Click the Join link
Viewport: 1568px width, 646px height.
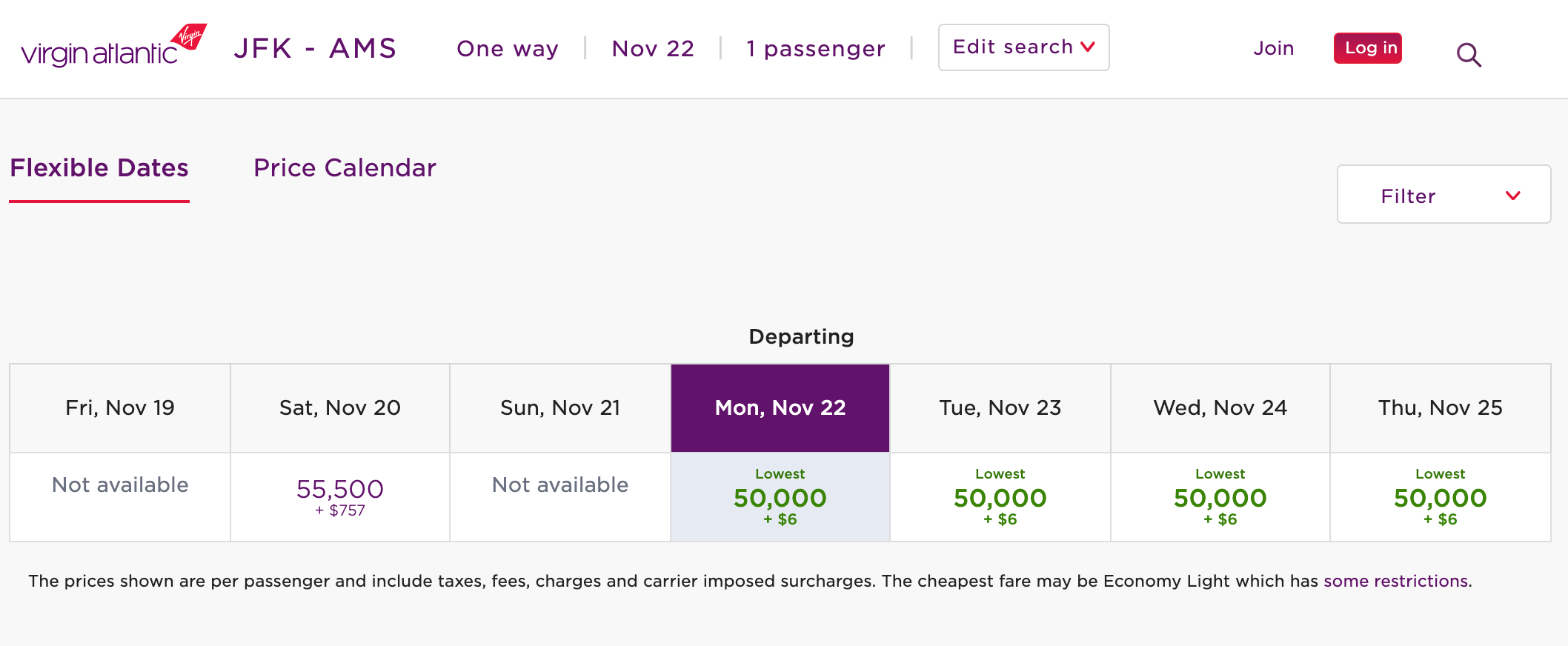[x=1273, y=49]
